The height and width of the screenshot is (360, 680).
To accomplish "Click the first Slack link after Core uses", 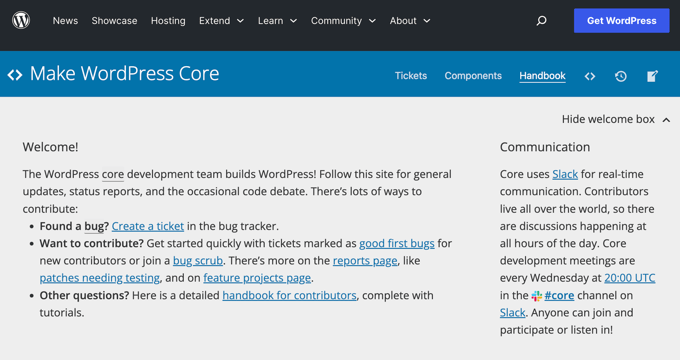I will (565, 174).
